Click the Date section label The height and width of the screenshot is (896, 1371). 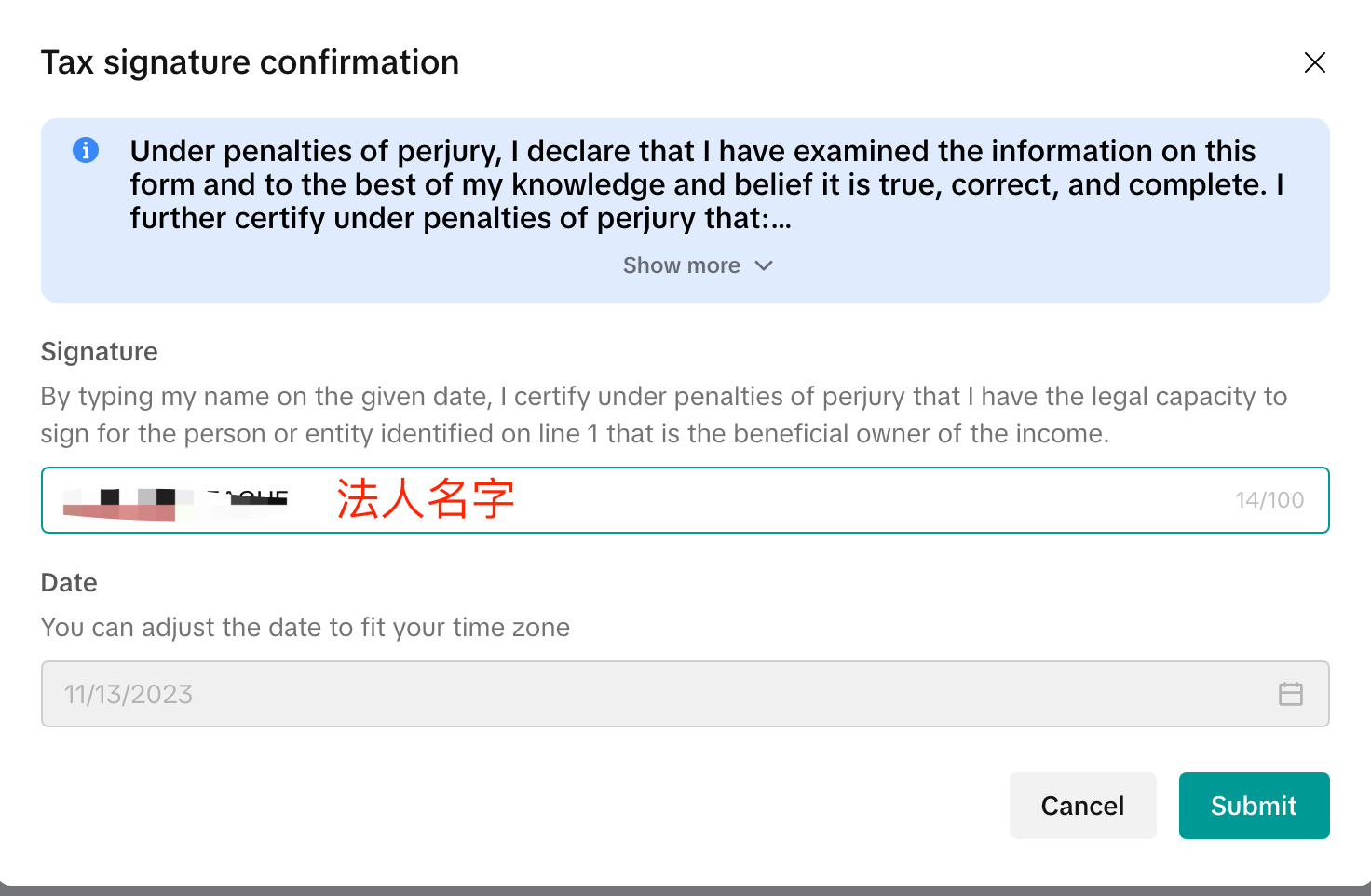(69, 583)
